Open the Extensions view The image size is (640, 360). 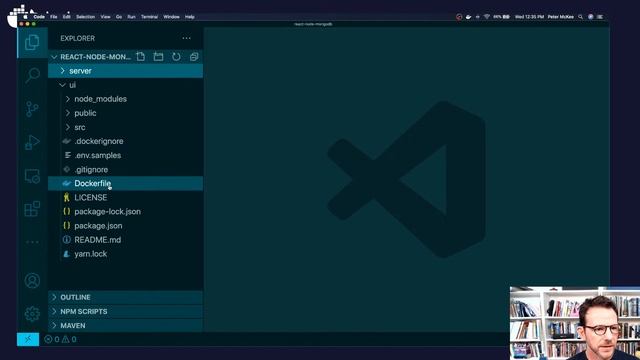point(32,209)
